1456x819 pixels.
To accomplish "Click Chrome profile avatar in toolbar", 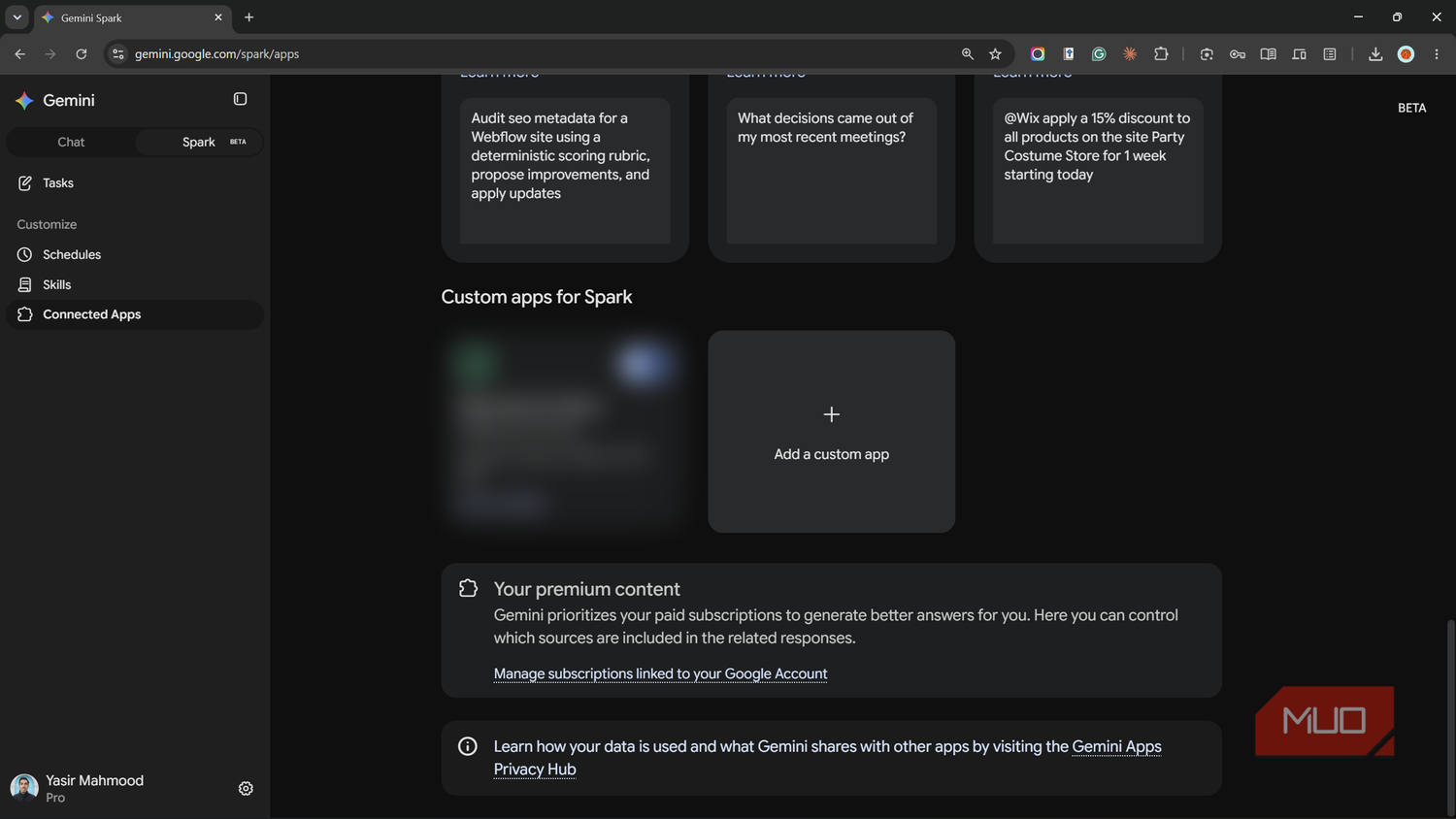I will tap(1406, 53).
